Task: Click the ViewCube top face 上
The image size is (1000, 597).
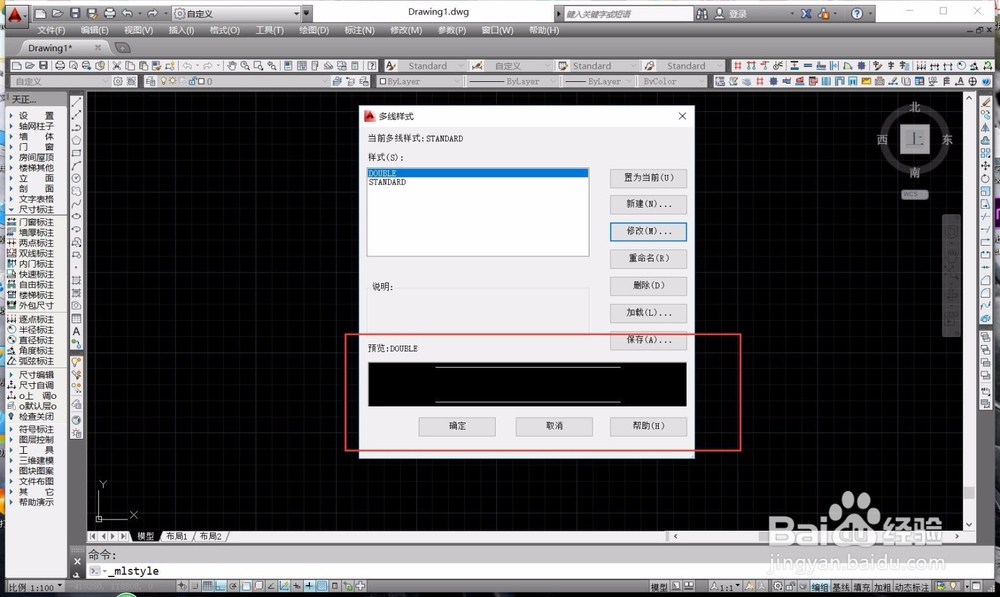Action: (x=915, y=138)
